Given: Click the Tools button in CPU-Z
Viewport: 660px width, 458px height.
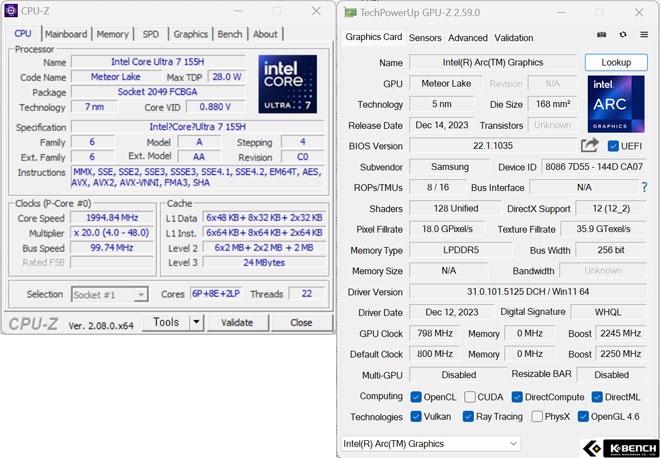Looking at the screenshot, I should pyautogui.click(x=166, y=323).
